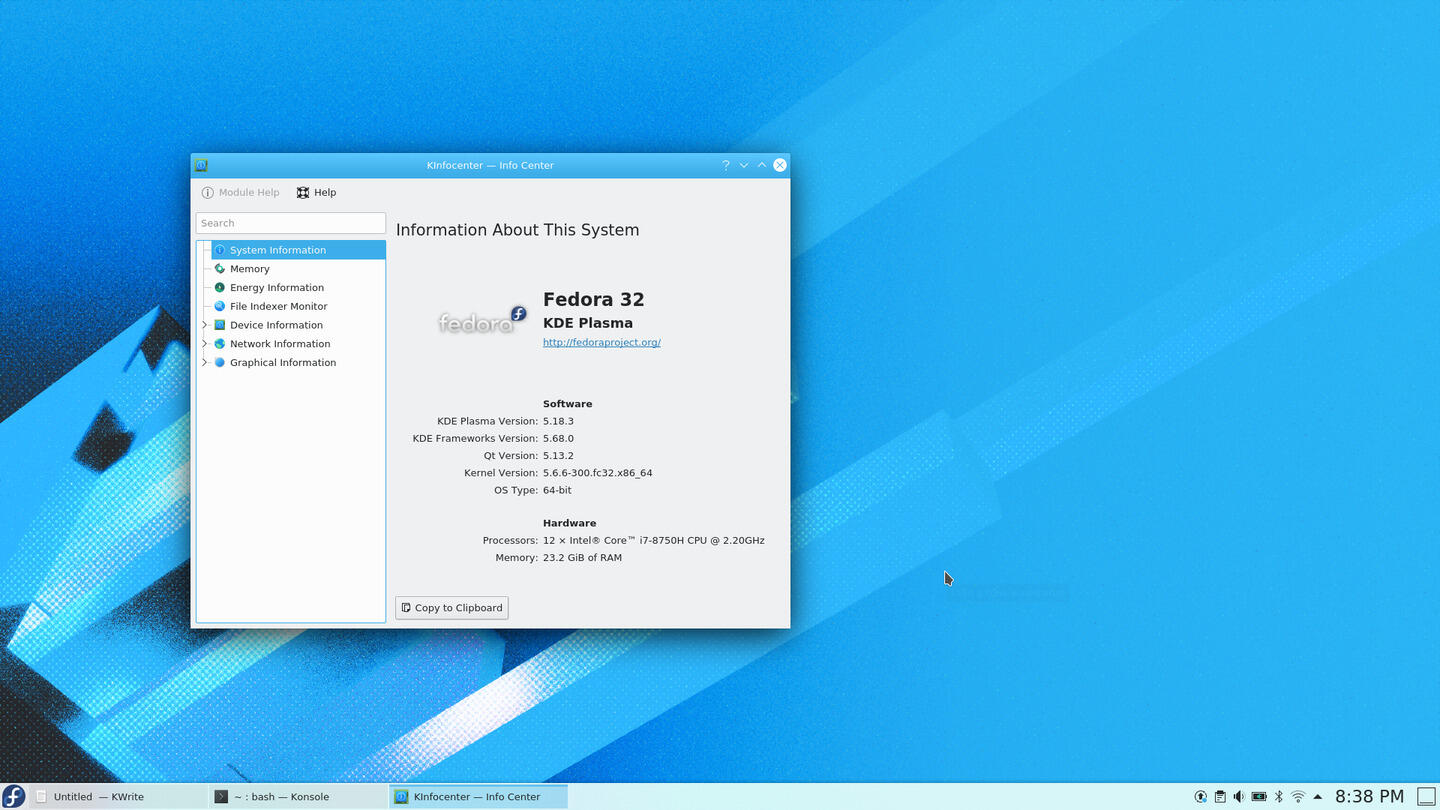Switch to bash — Konsole taskbar entry
The image size is (1440, 810).
point(298,796)
